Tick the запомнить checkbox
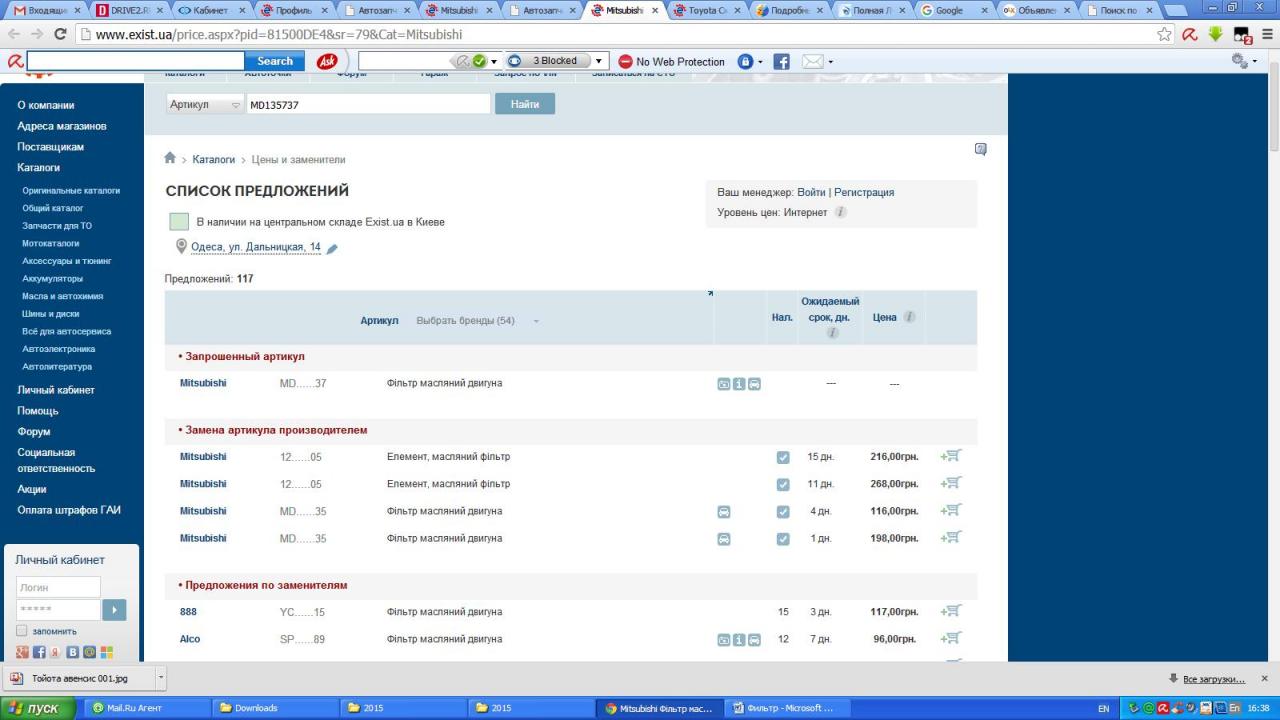The width and height of the screenshot is (1280, 720). (22, 631)
